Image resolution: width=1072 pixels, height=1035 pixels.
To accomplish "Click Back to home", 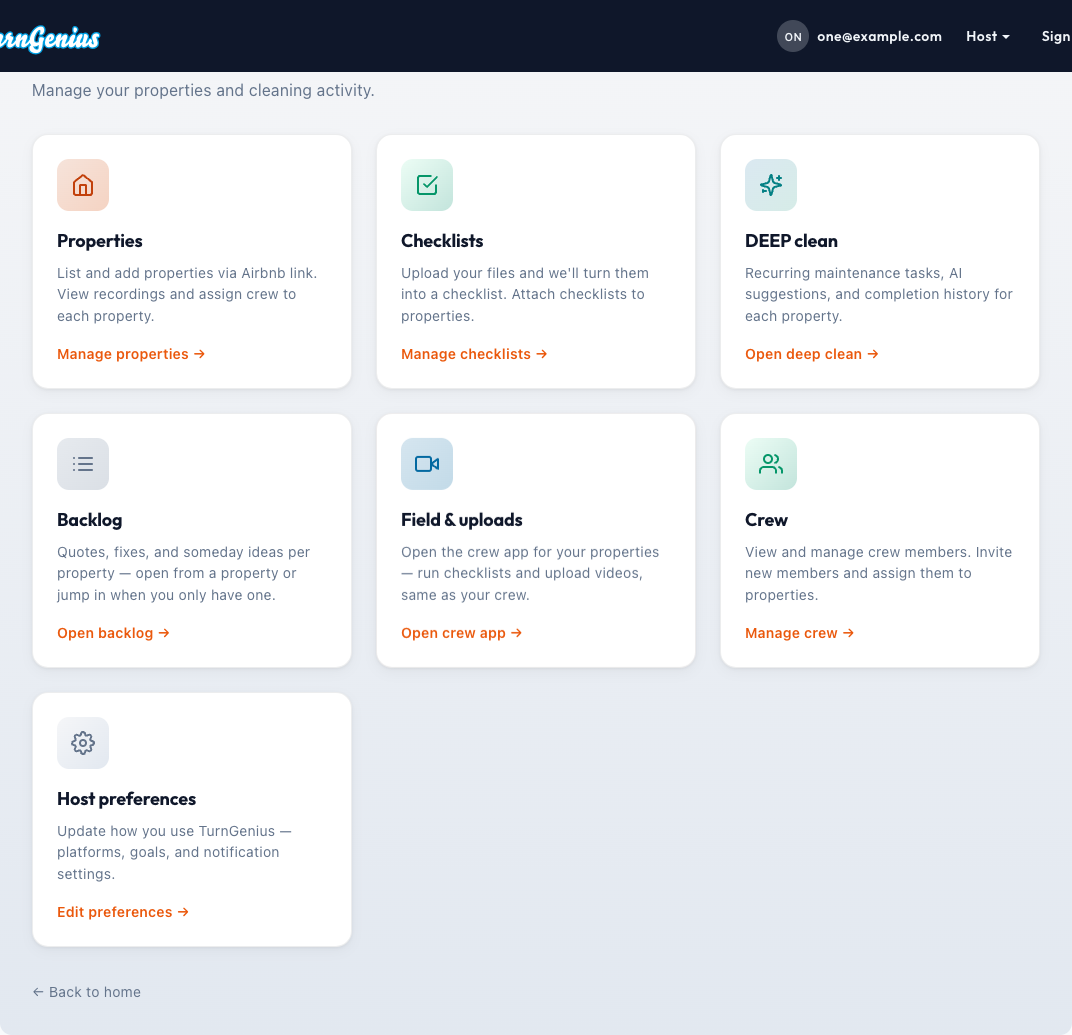I will coord(86,991).
